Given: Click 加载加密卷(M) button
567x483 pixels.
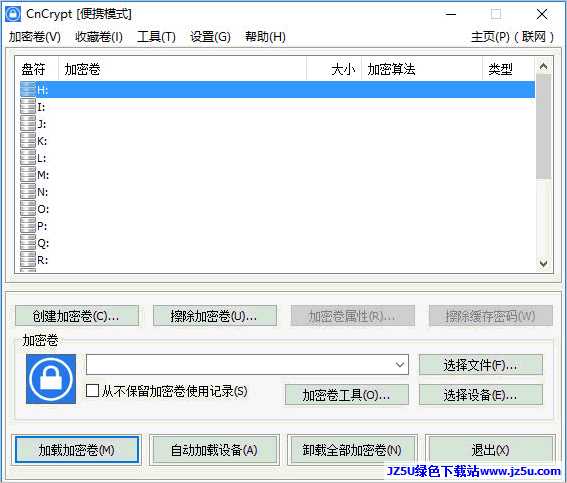Looking at the screenshot, I should (x=77, y=450).
